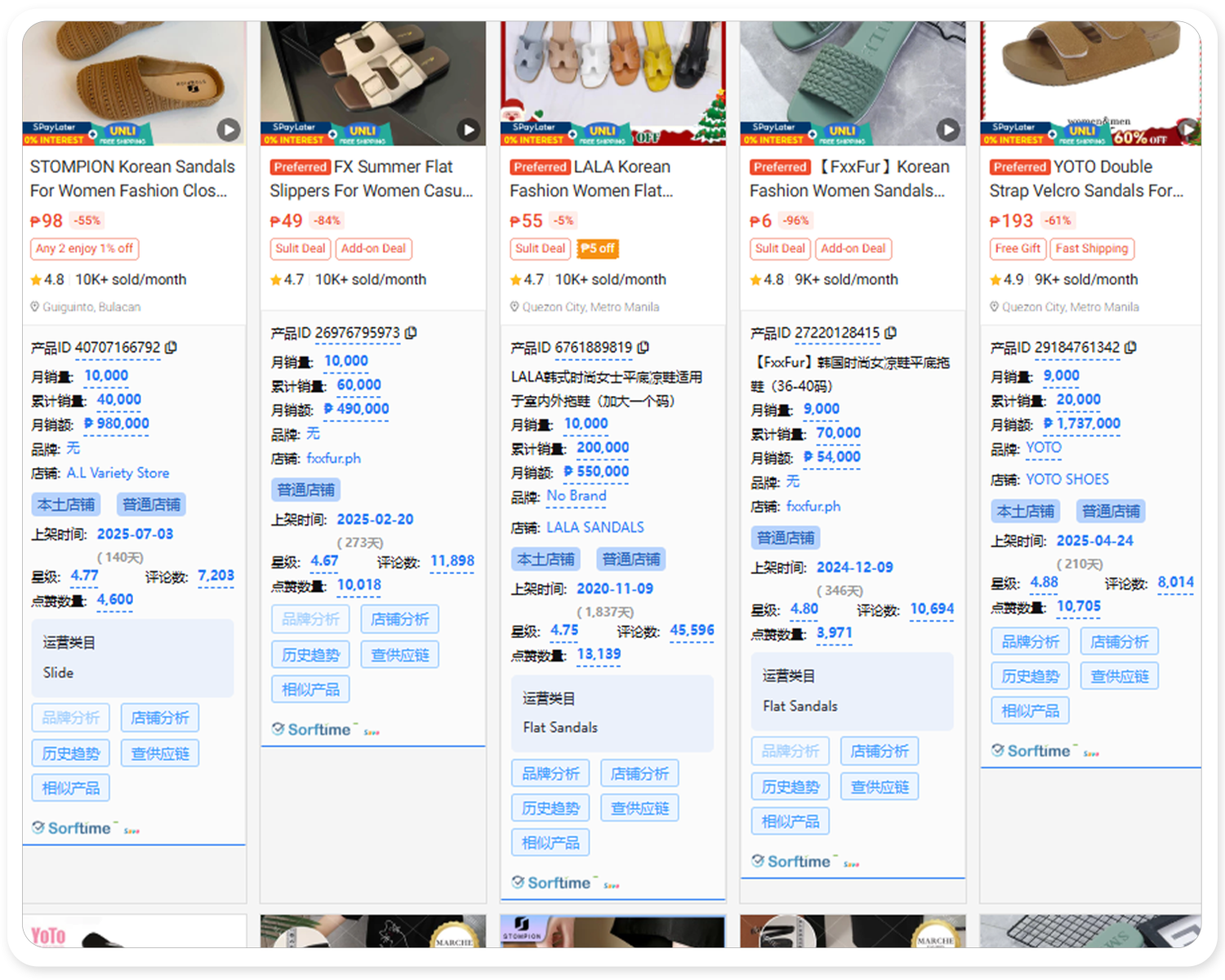Screen dimensions: 1225x980
Task: Click 相似产品 for the FxxFur product
Action: tap(790, 820)
